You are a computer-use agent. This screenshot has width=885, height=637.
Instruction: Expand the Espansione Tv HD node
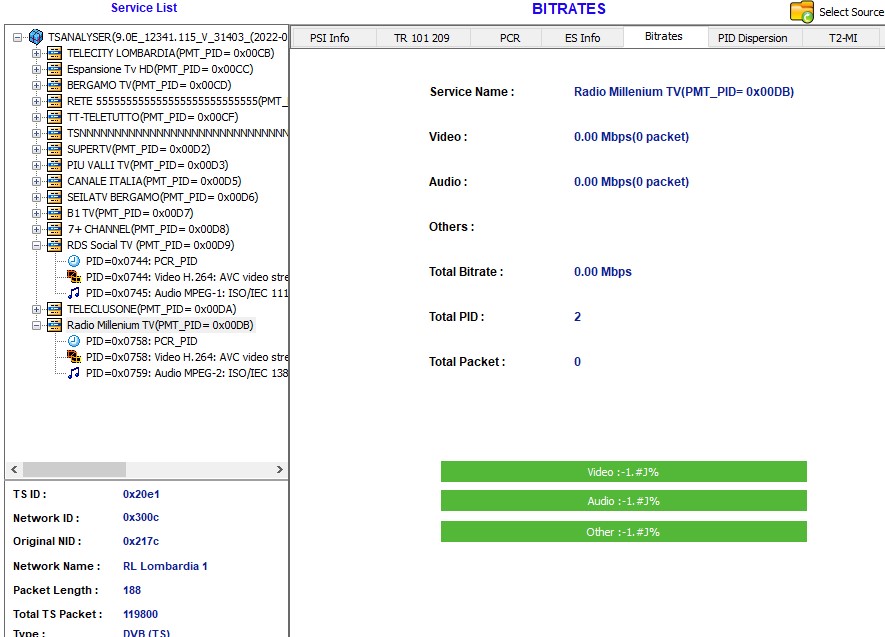coord(37,69)
